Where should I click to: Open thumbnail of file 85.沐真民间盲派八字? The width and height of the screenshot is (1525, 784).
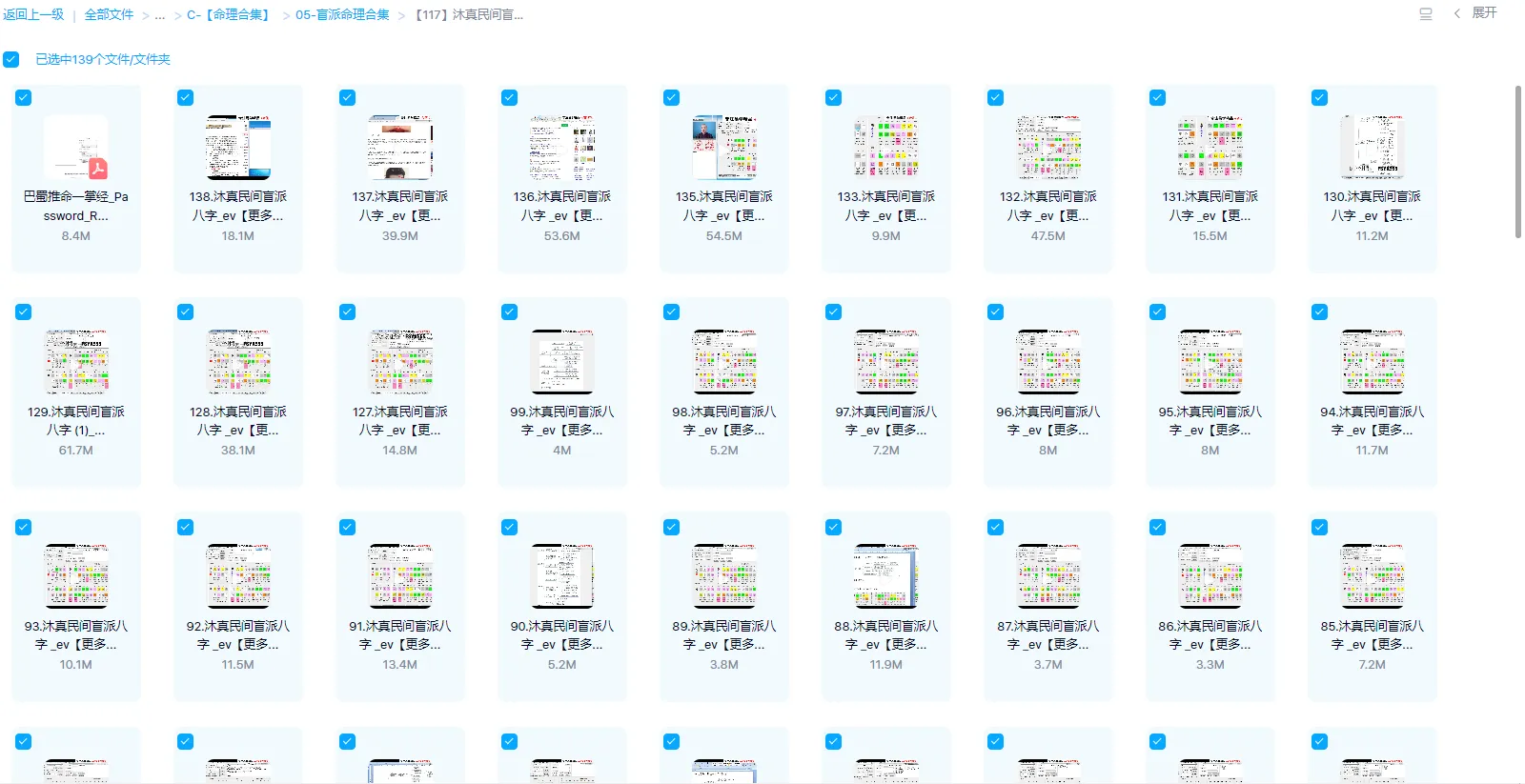(x=1372, y=576)
